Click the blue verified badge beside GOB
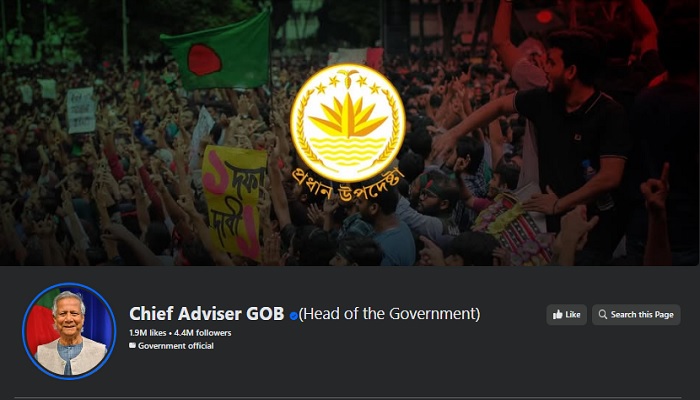The width and height of the screenshot is (700, 400). pos(293,316)
